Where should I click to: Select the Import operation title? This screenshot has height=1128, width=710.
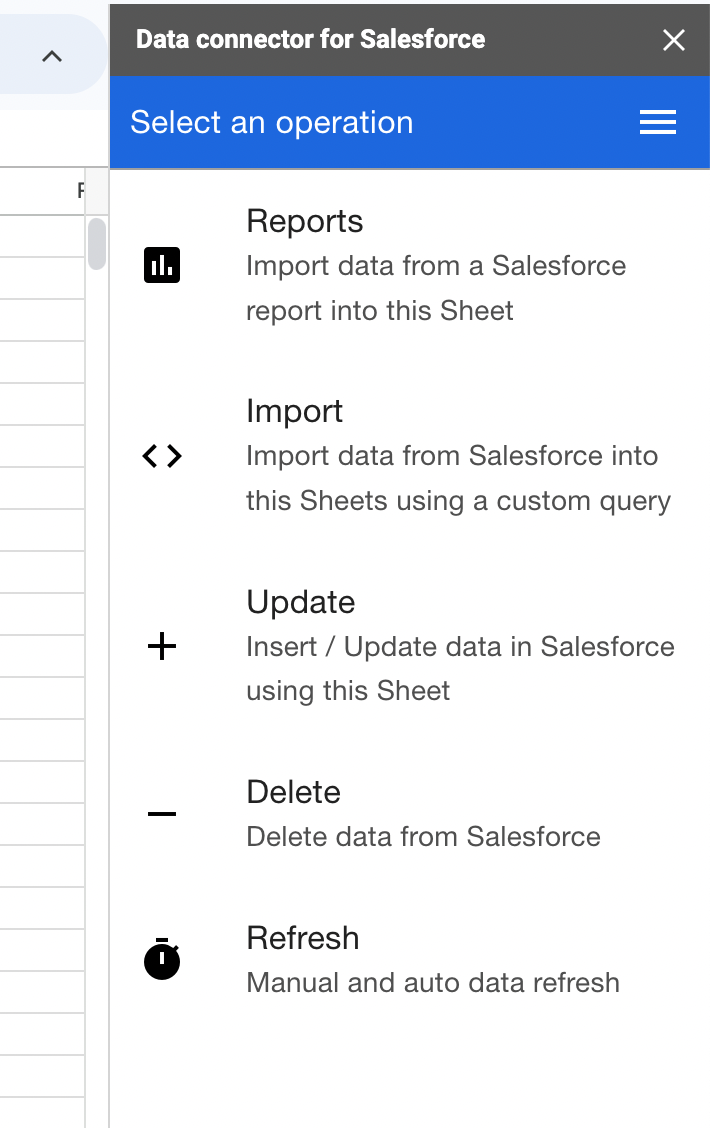(295, 411)
